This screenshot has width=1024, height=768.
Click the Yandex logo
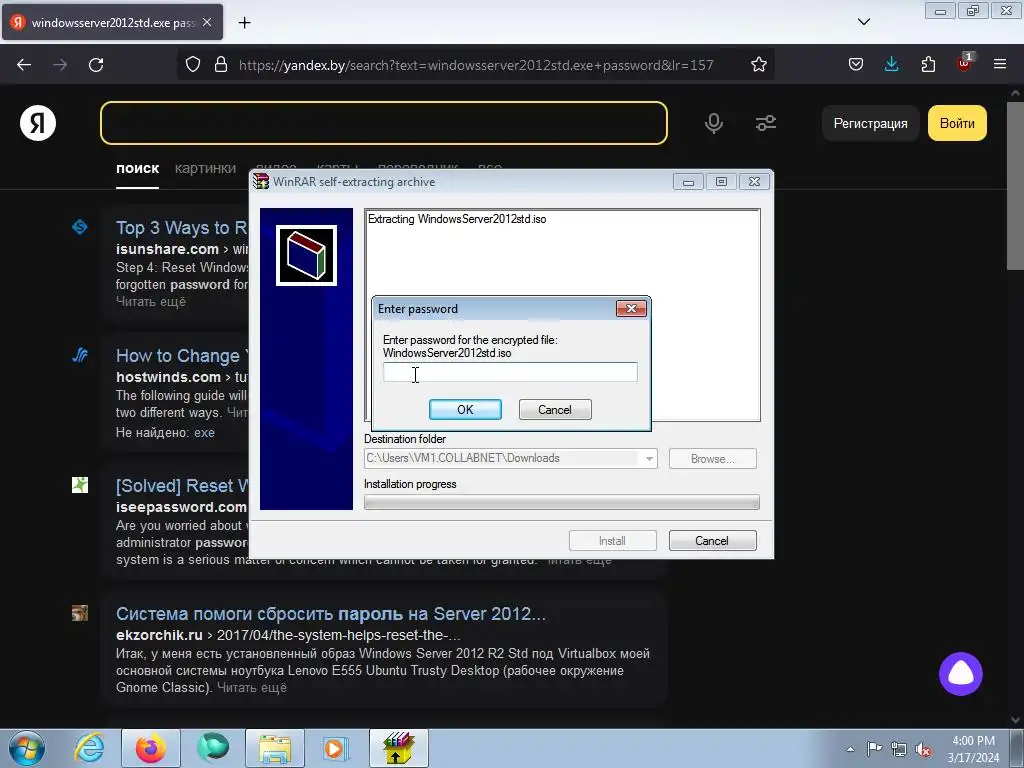[x=38, y=123]
